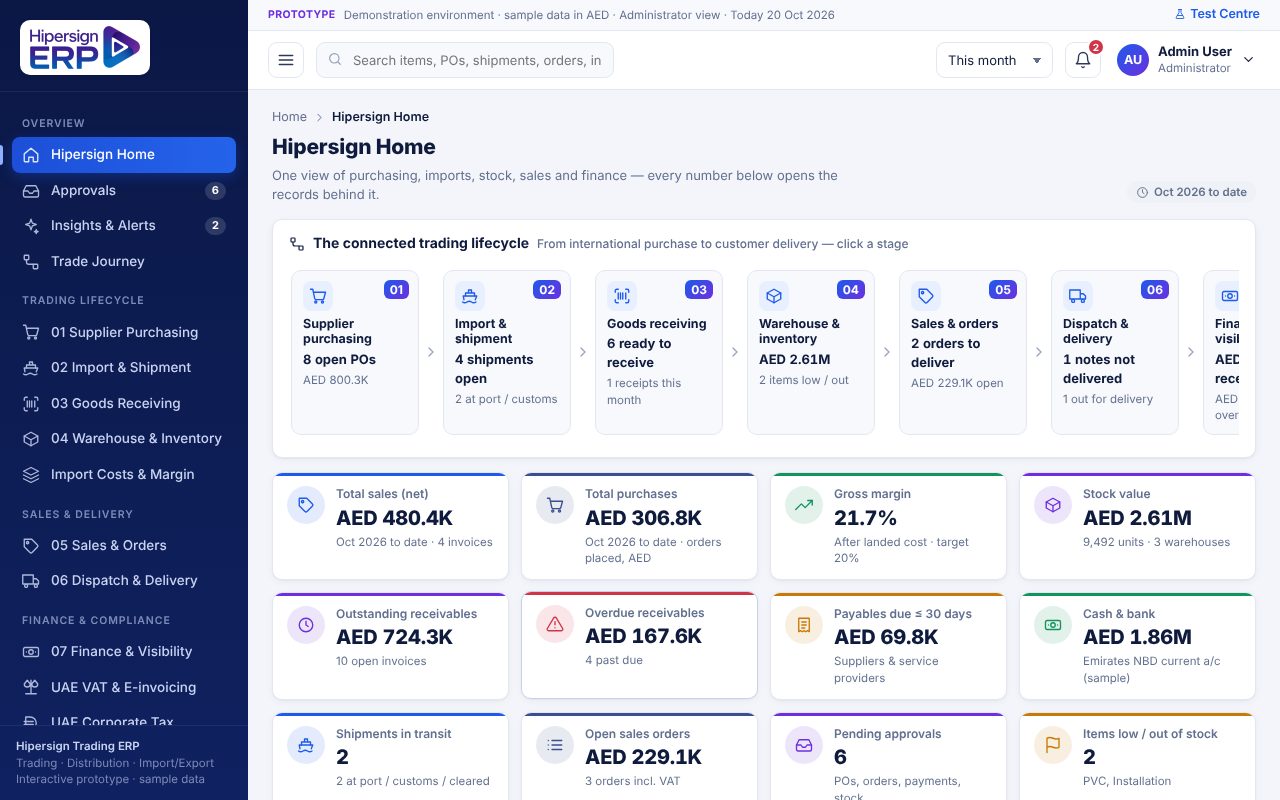Click the Gross margin trend icon
1280x800 pixels.
click(804, 506)
